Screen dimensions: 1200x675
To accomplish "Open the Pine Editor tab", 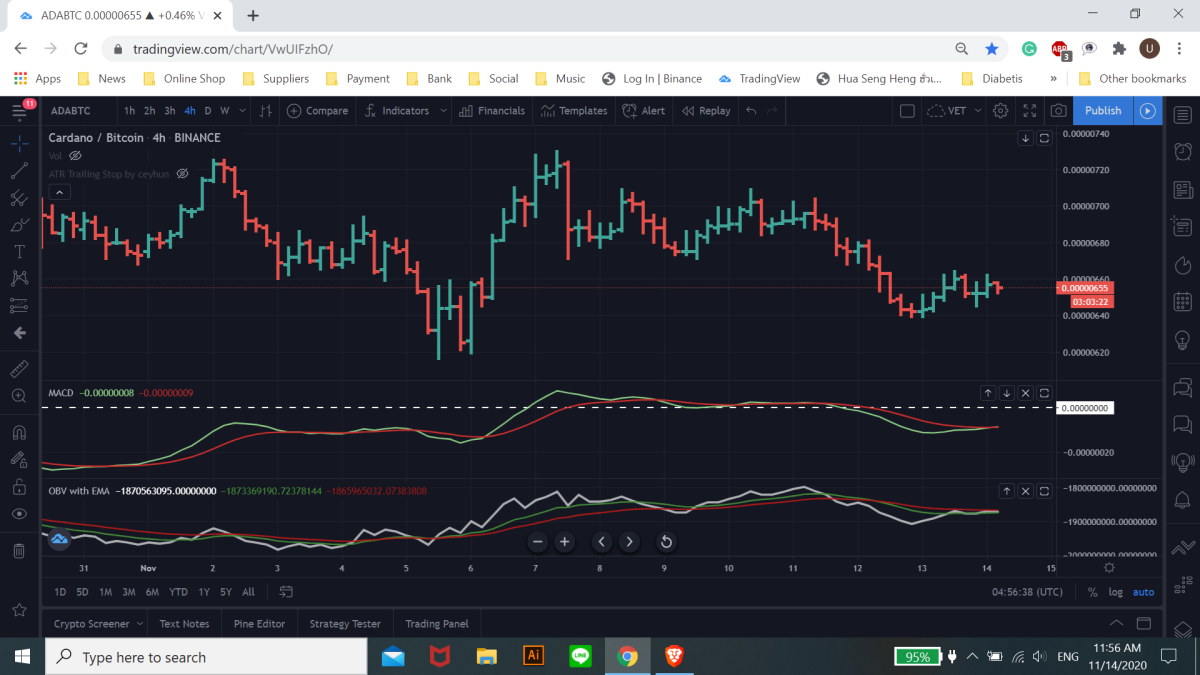I will pyautogui.click(x=259, y=624).
